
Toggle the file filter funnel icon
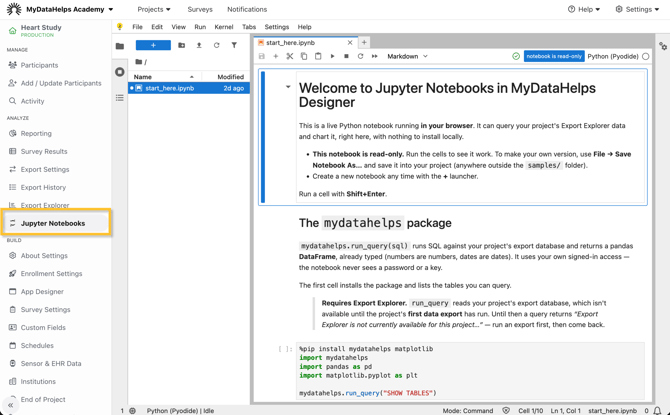coord(234,45)
